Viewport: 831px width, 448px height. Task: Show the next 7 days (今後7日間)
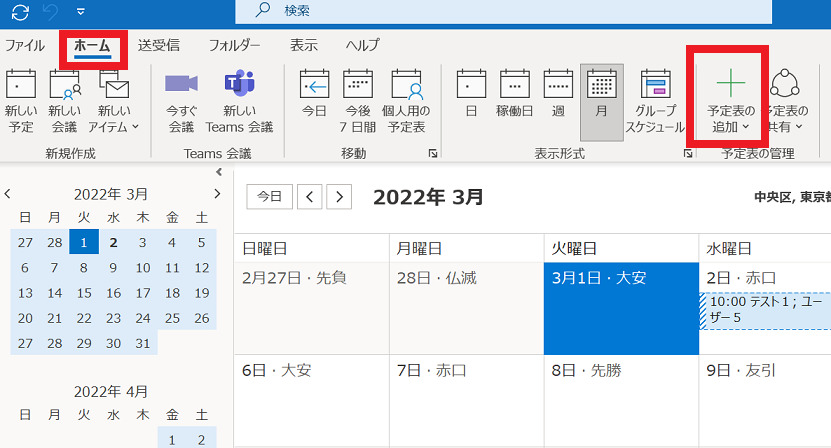tap(358, 100)
